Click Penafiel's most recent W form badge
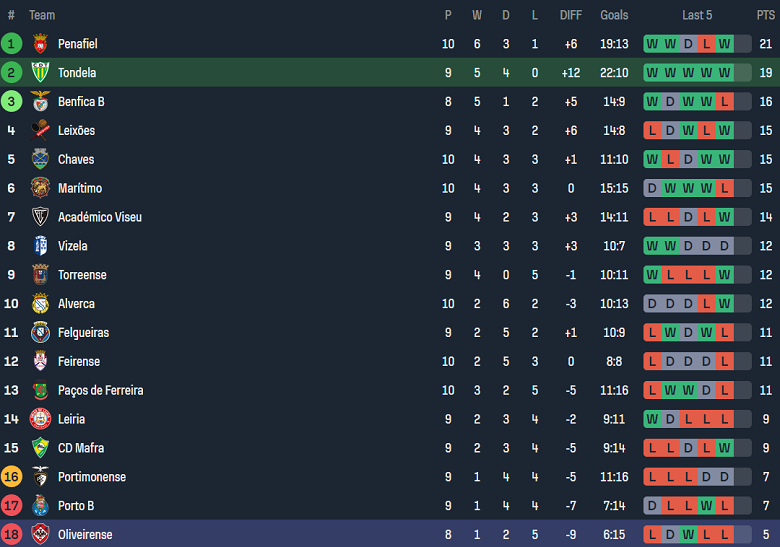The height and width of the screenshot is (547, 780). tap(724, 44)
